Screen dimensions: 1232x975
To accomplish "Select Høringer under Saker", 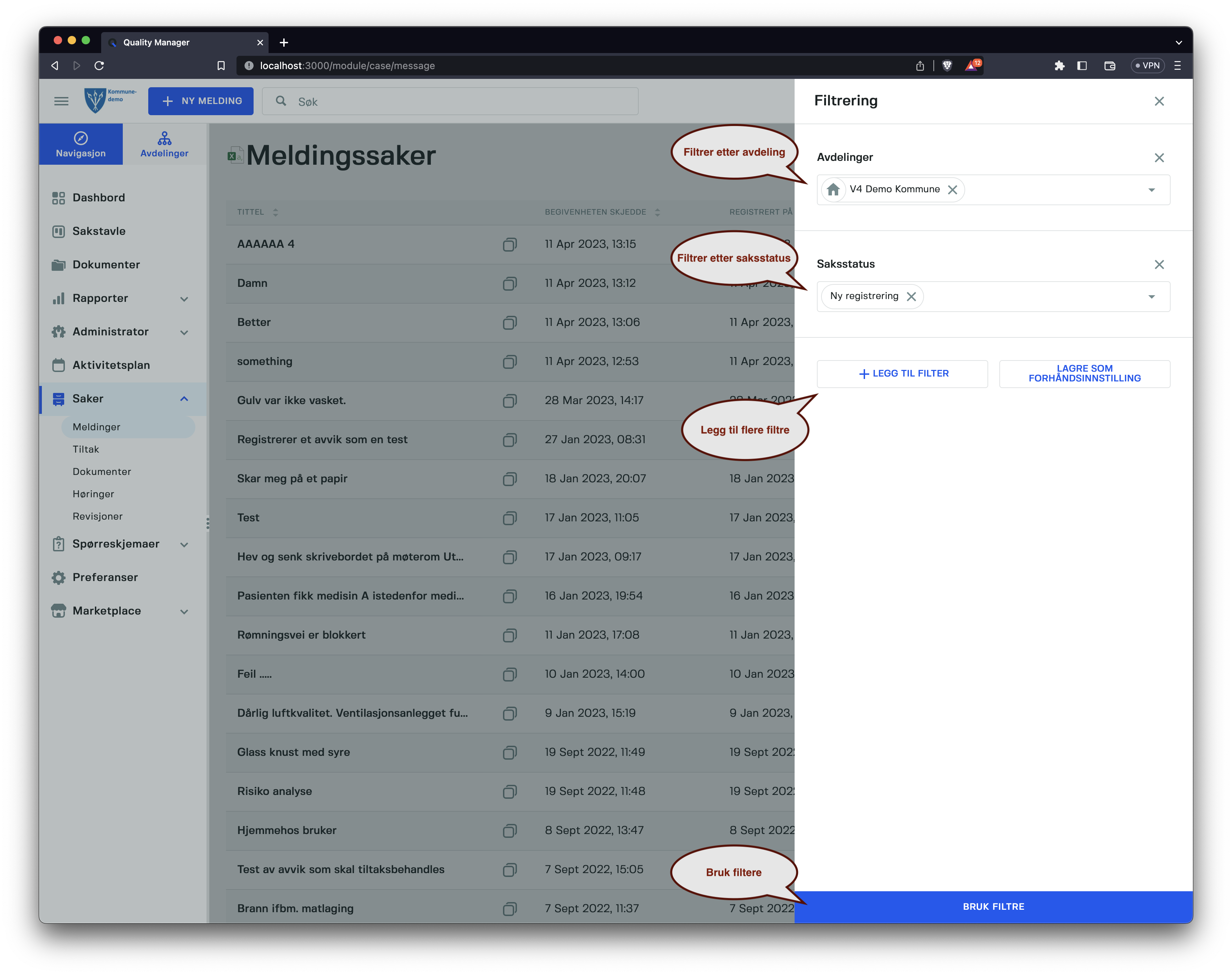I will tap(93, 494).
